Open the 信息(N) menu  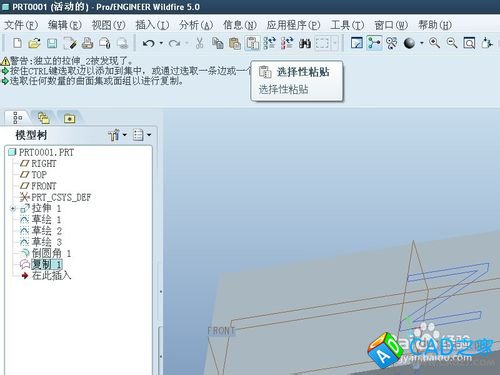click(240, 25)
